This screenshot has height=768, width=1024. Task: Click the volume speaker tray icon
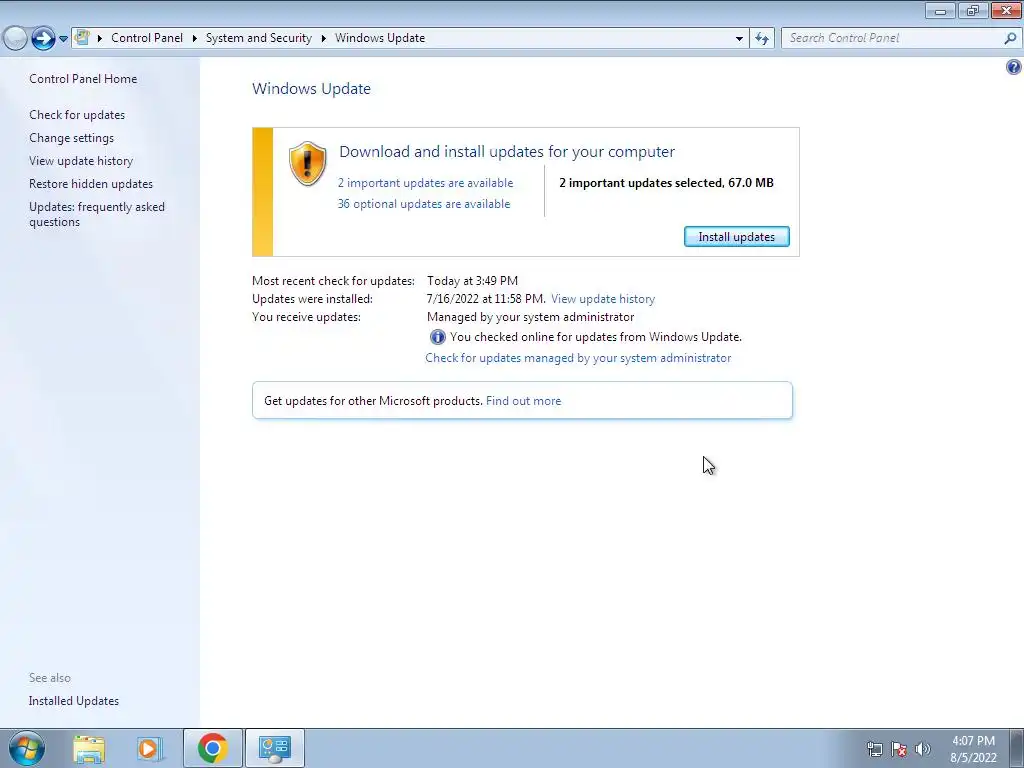pyautogui.click(x=923, y=749)
